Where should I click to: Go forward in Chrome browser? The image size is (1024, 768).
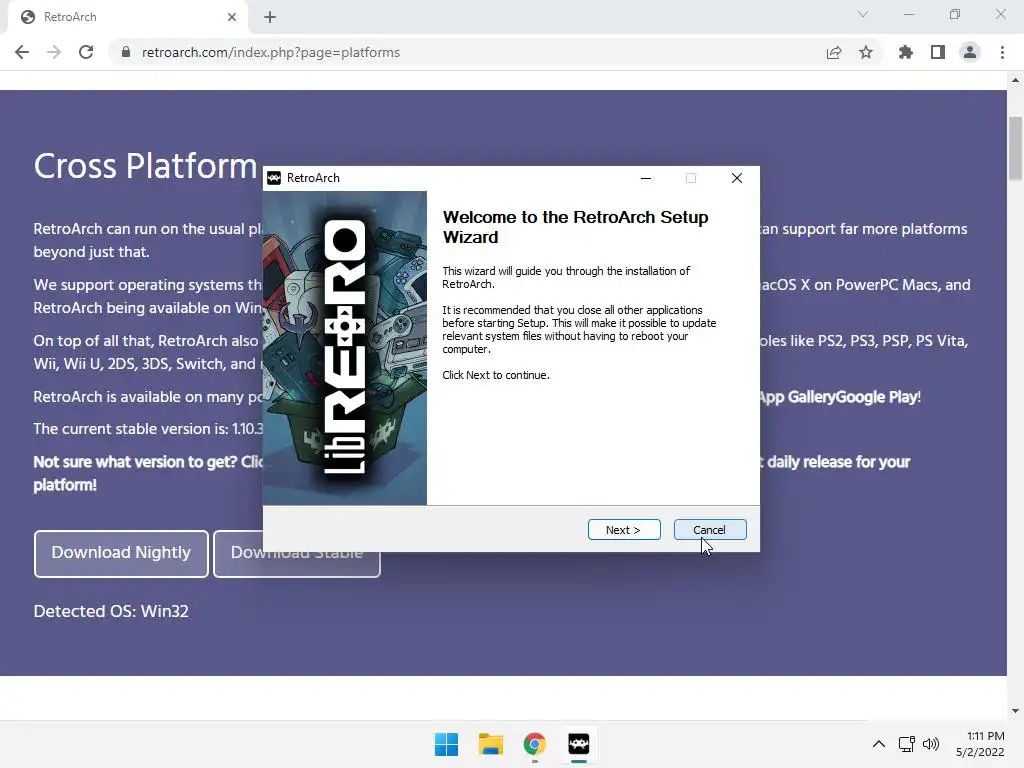coord(54,52)
